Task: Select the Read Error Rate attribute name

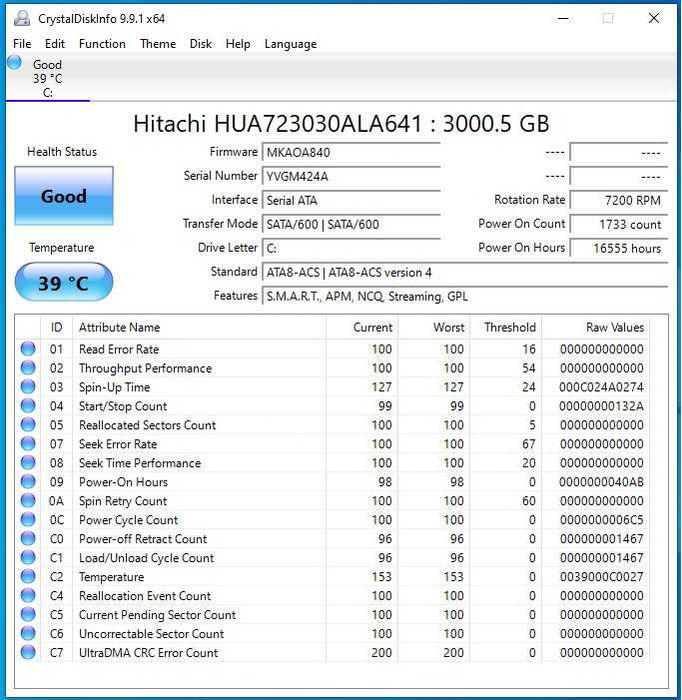Action: (x=119, y=349)
